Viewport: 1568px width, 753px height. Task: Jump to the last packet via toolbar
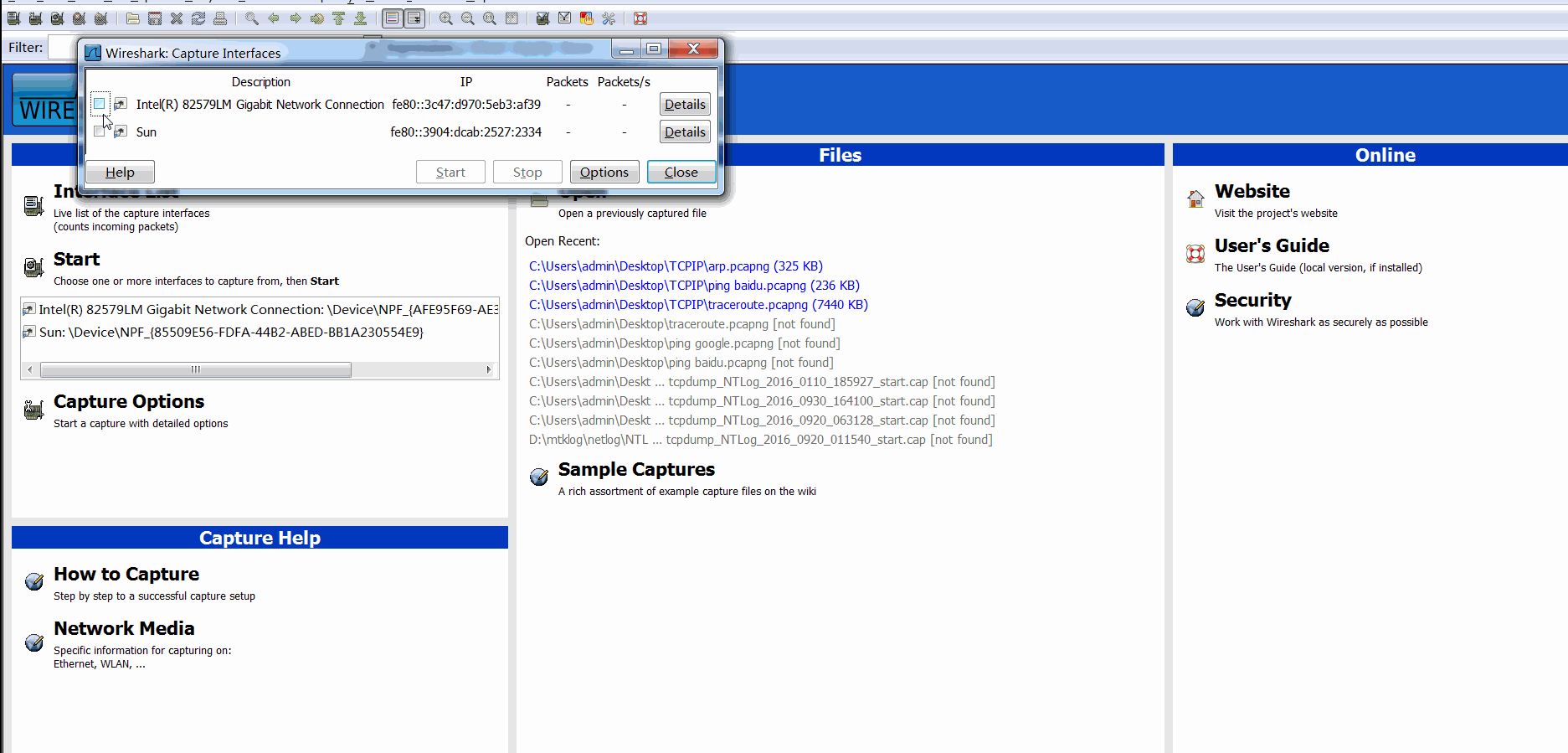[361, 18]
